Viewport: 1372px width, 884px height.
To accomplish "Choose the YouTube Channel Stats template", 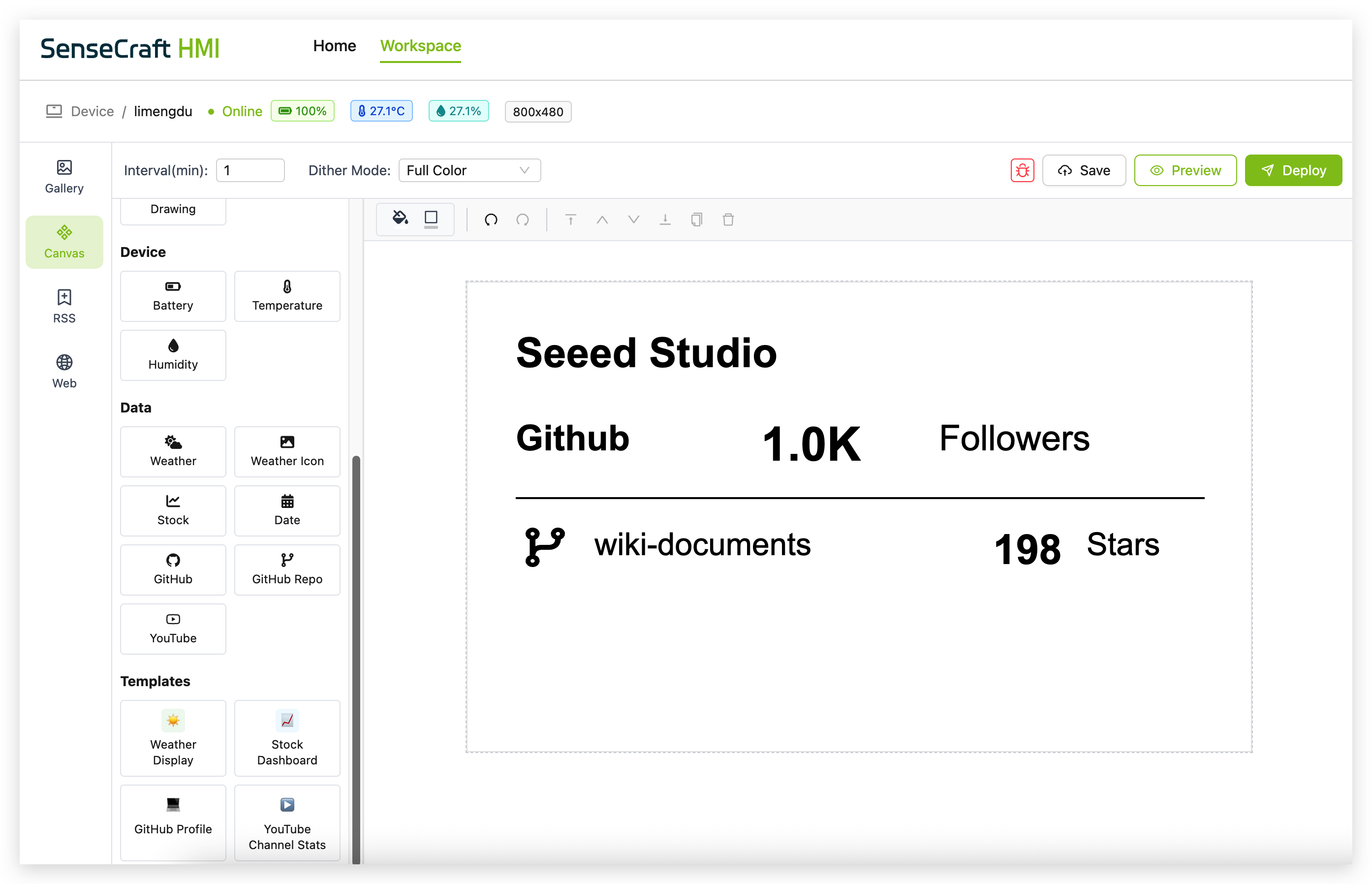I will tap(287, 822).
